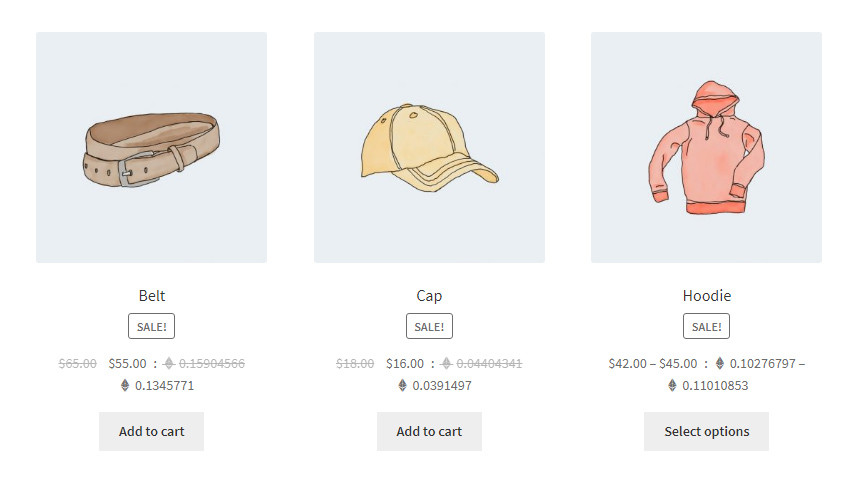Click Ethereum icon beside Belt price 0.1345771
This screenshot has height=480, width=857.
tap(125, 385)
